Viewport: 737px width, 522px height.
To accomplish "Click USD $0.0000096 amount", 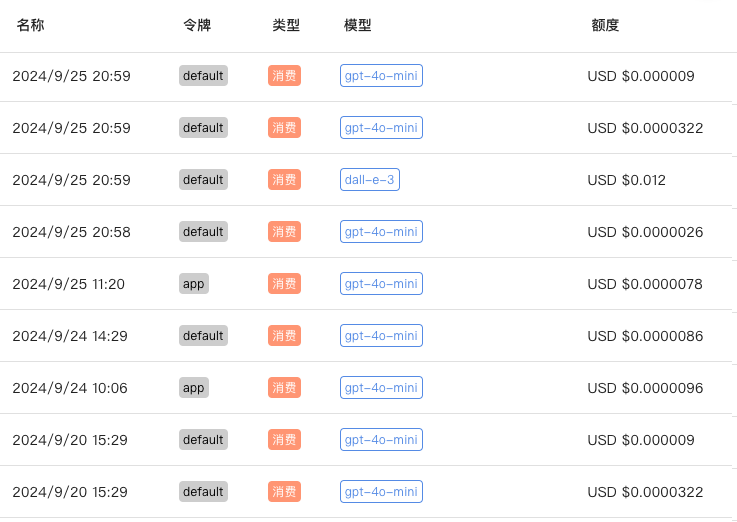I will (x=645, y=388).
